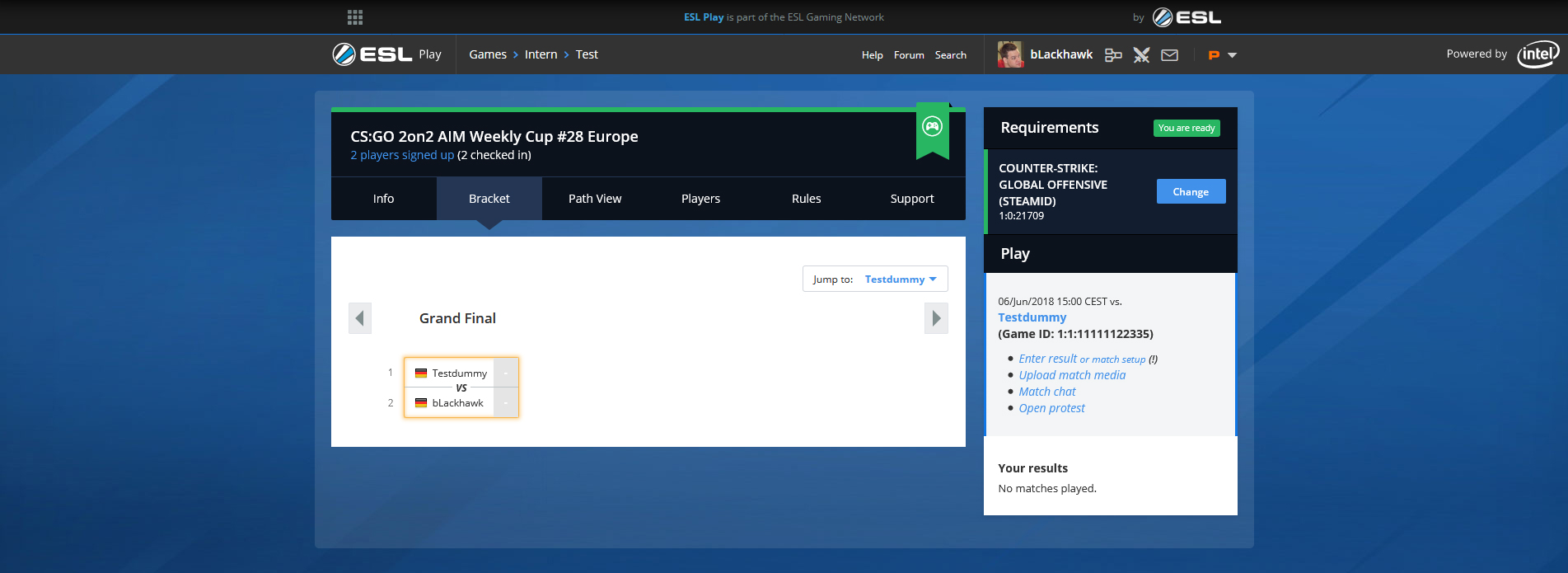Click the ESL Play network link
Image resolution: width=1568 pixels, height=573 pixels.
704,17
